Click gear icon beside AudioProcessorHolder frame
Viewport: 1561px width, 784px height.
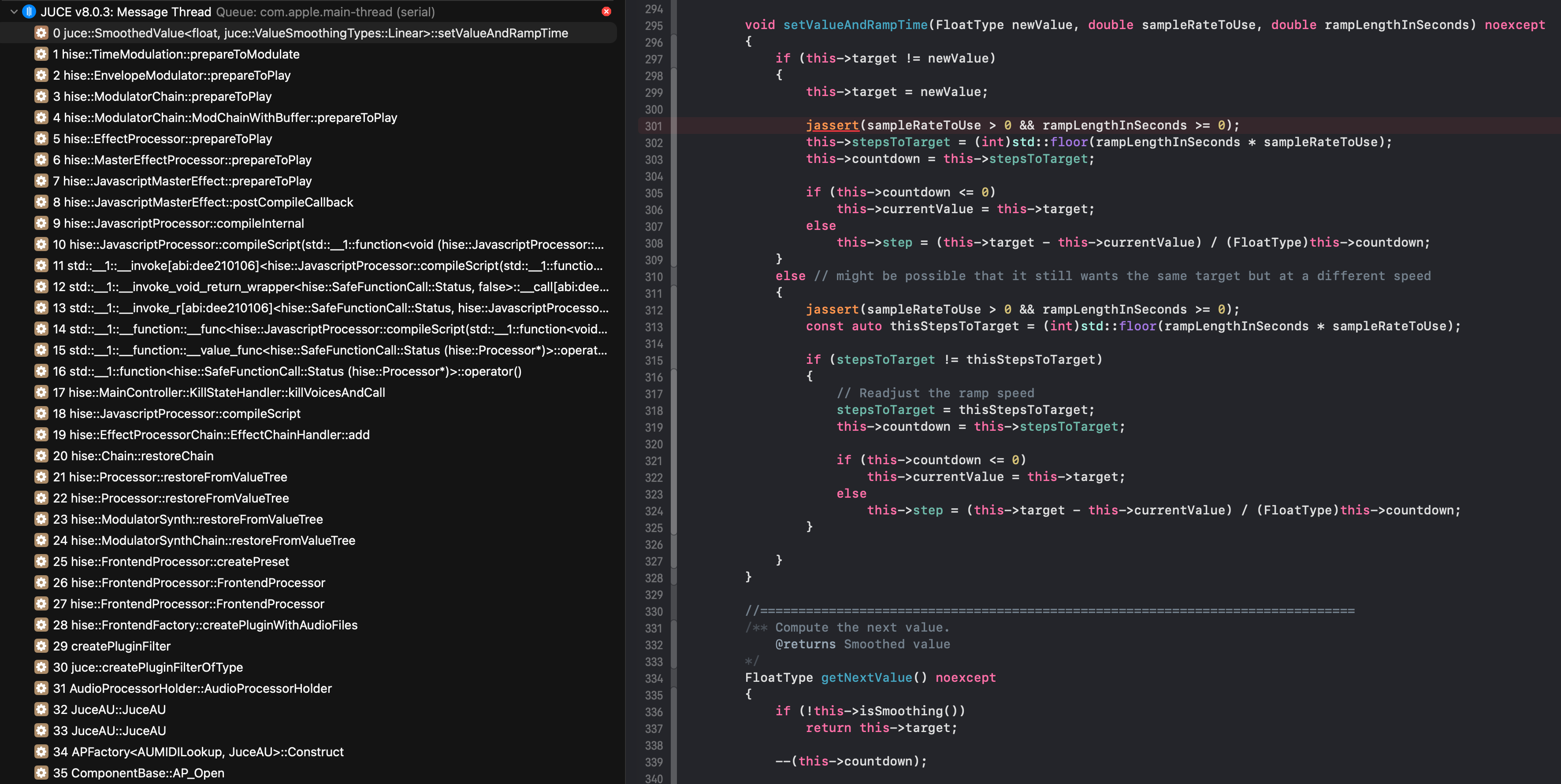point(41,688)
